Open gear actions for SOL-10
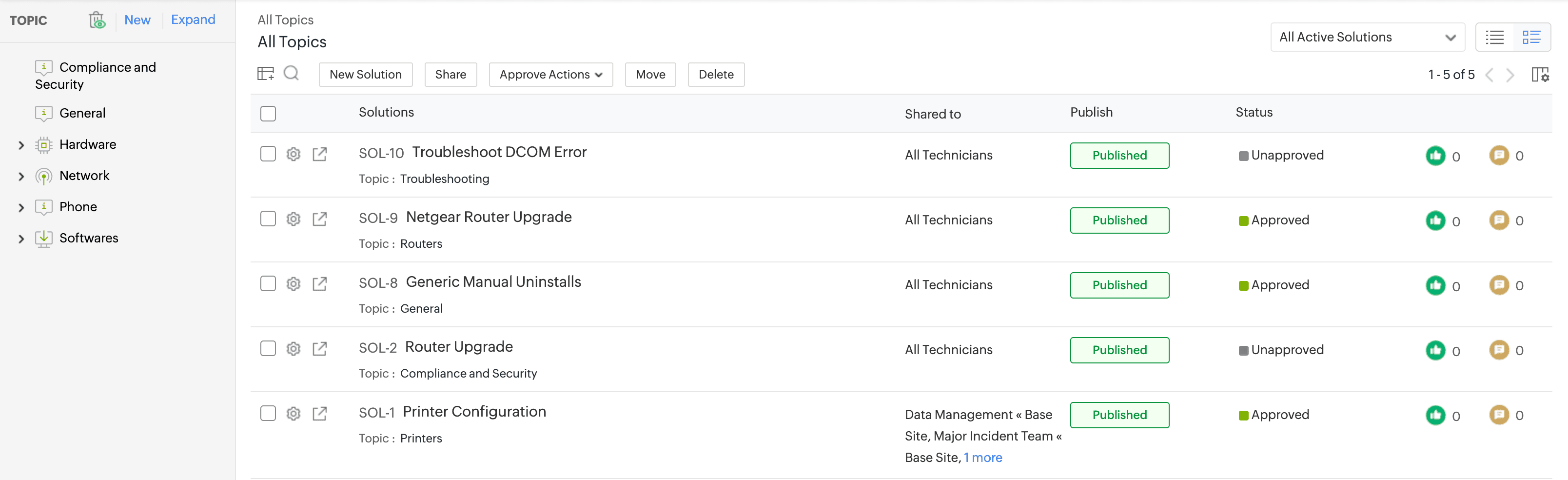Image resolution: width=1568 pixels, height=480 pixels. (x=294, y=154)
